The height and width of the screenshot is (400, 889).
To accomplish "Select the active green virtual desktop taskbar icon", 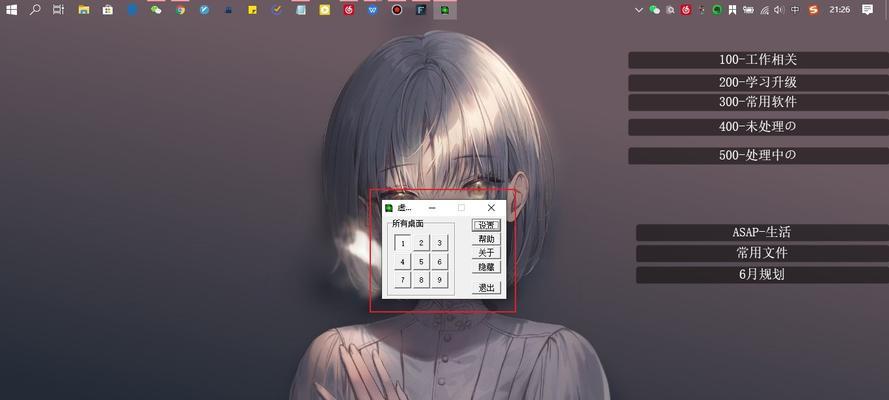I will pyautogui.click(x=445, y=10).
